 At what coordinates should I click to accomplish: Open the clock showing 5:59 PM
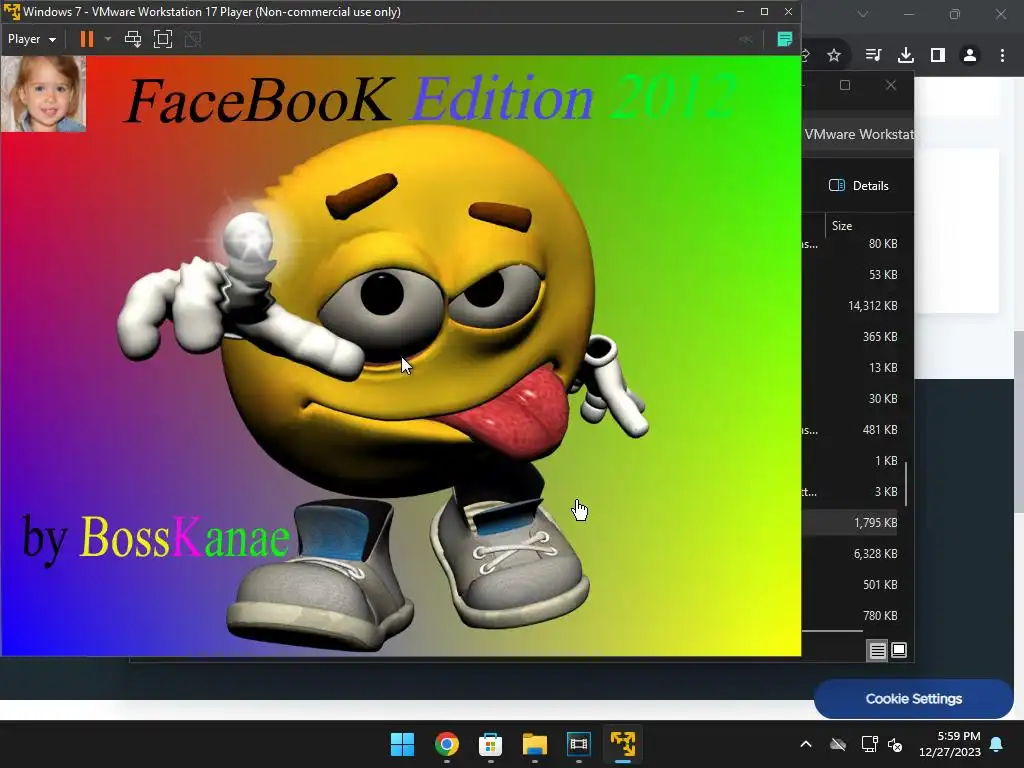950,744
